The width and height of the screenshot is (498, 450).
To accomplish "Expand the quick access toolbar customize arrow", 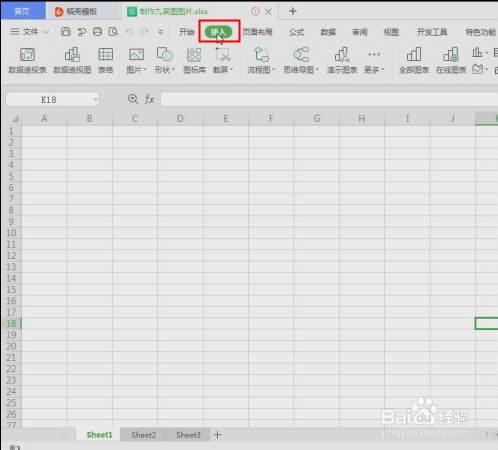I will tap(161, 32).
